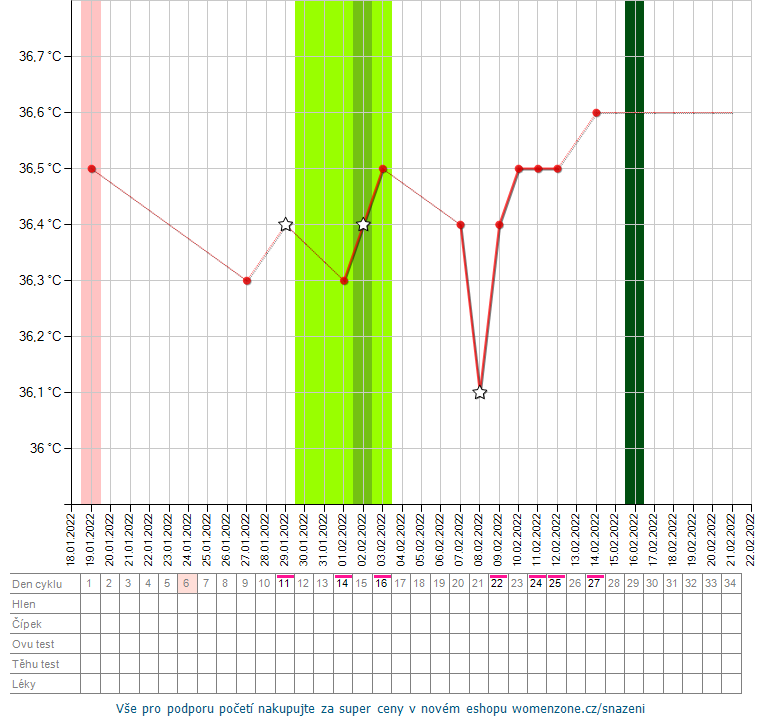Click the 30.01.2022 date label

point(304,540)
